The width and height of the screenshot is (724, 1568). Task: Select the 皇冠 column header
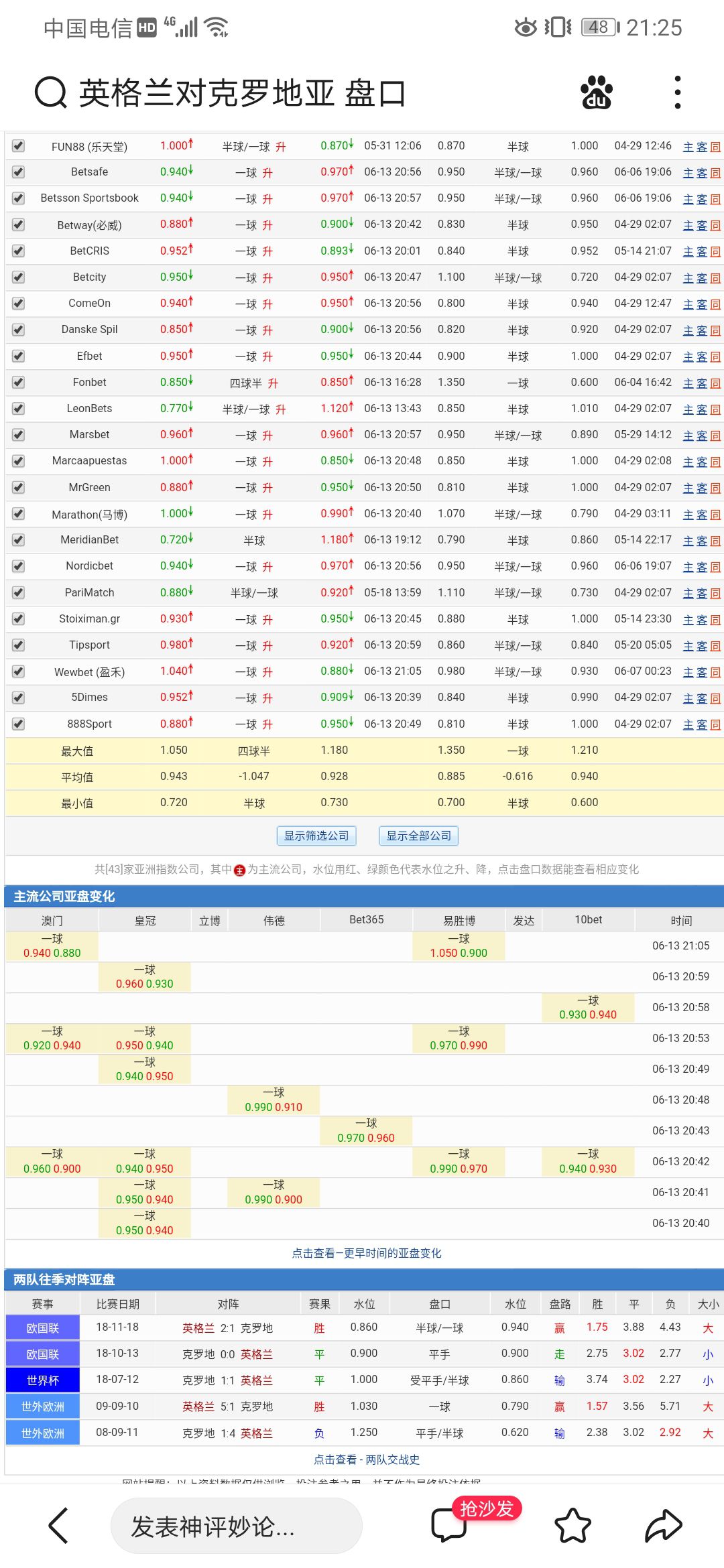(x=145, y=921)
